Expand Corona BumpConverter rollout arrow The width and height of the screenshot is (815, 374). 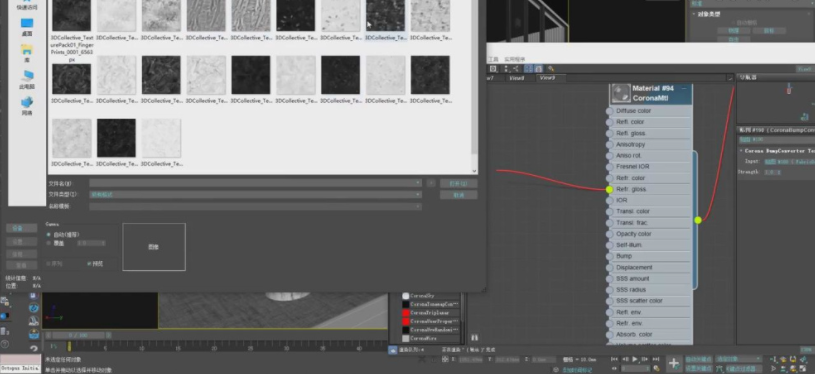741,151
